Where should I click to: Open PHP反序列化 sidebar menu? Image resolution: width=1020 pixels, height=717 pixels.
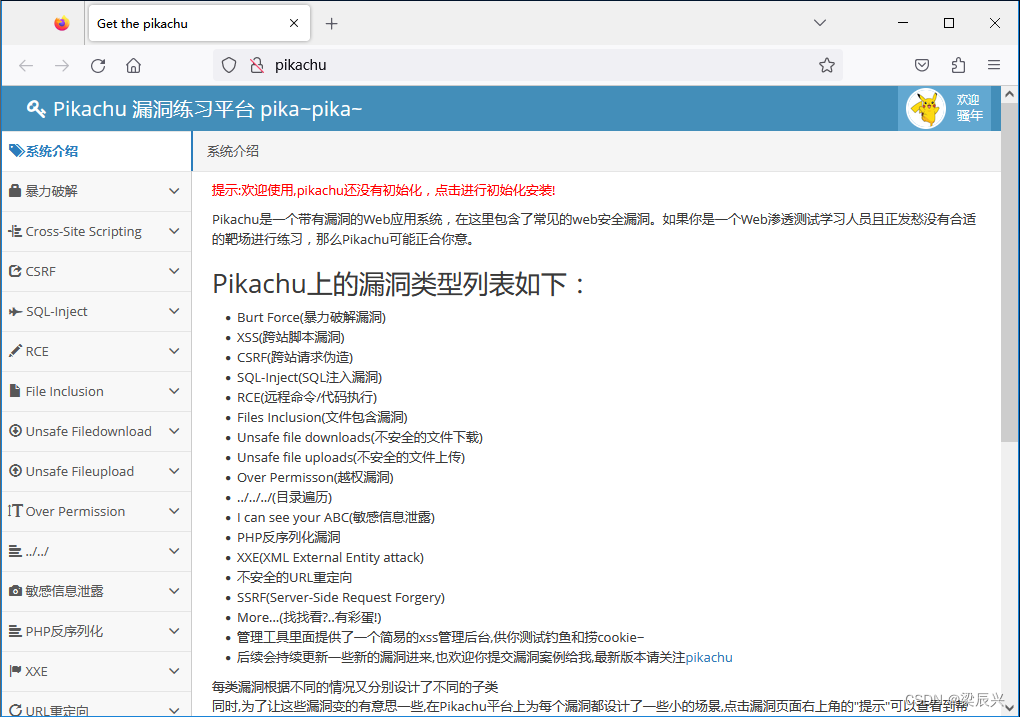(96, 631)
